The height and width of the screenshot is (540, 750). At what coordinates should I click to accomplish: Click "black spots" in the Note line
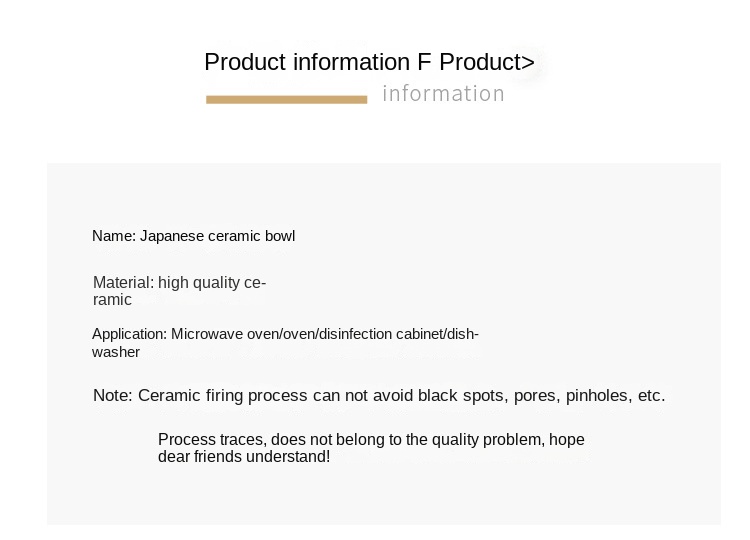461,396
